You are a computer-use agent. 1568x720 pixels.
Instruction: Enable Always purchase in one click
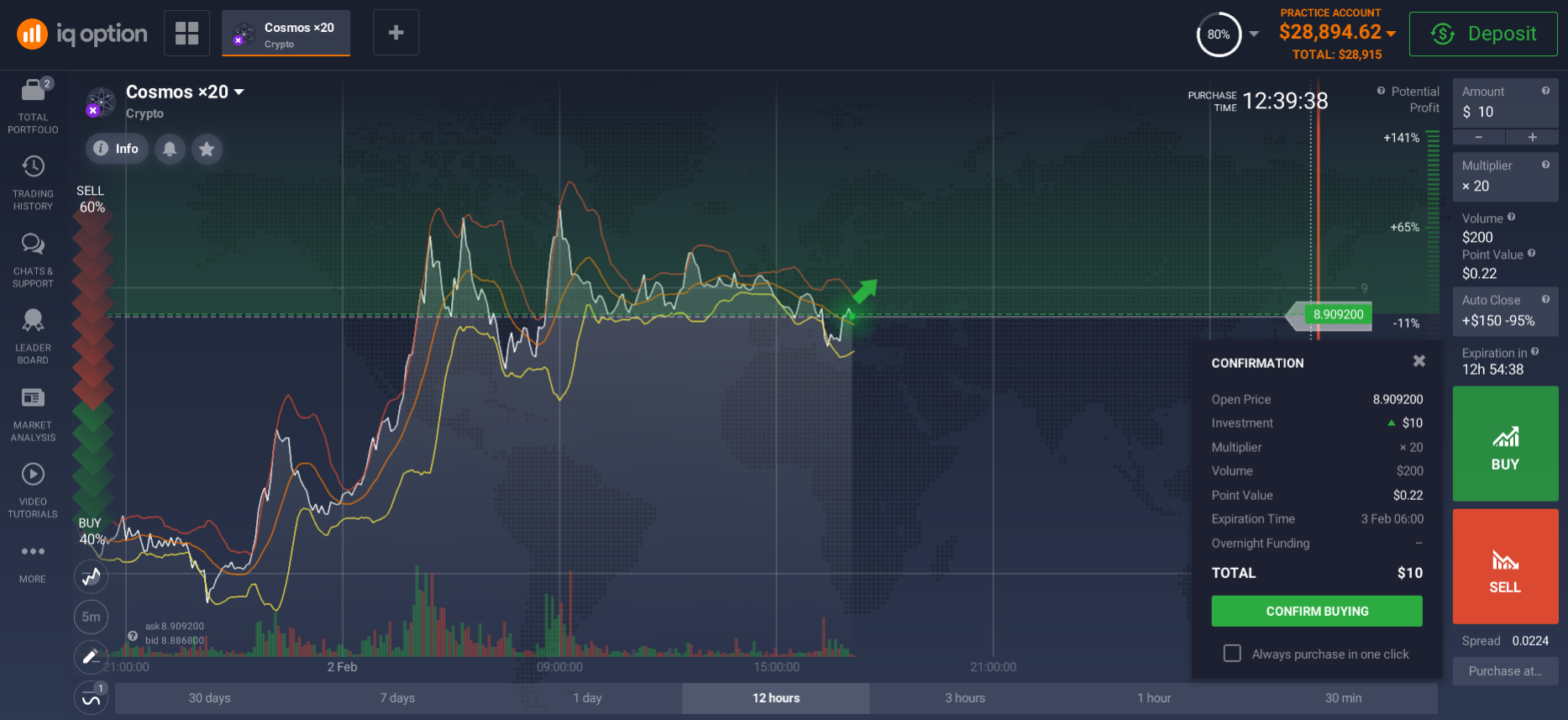pos(1232,653)
